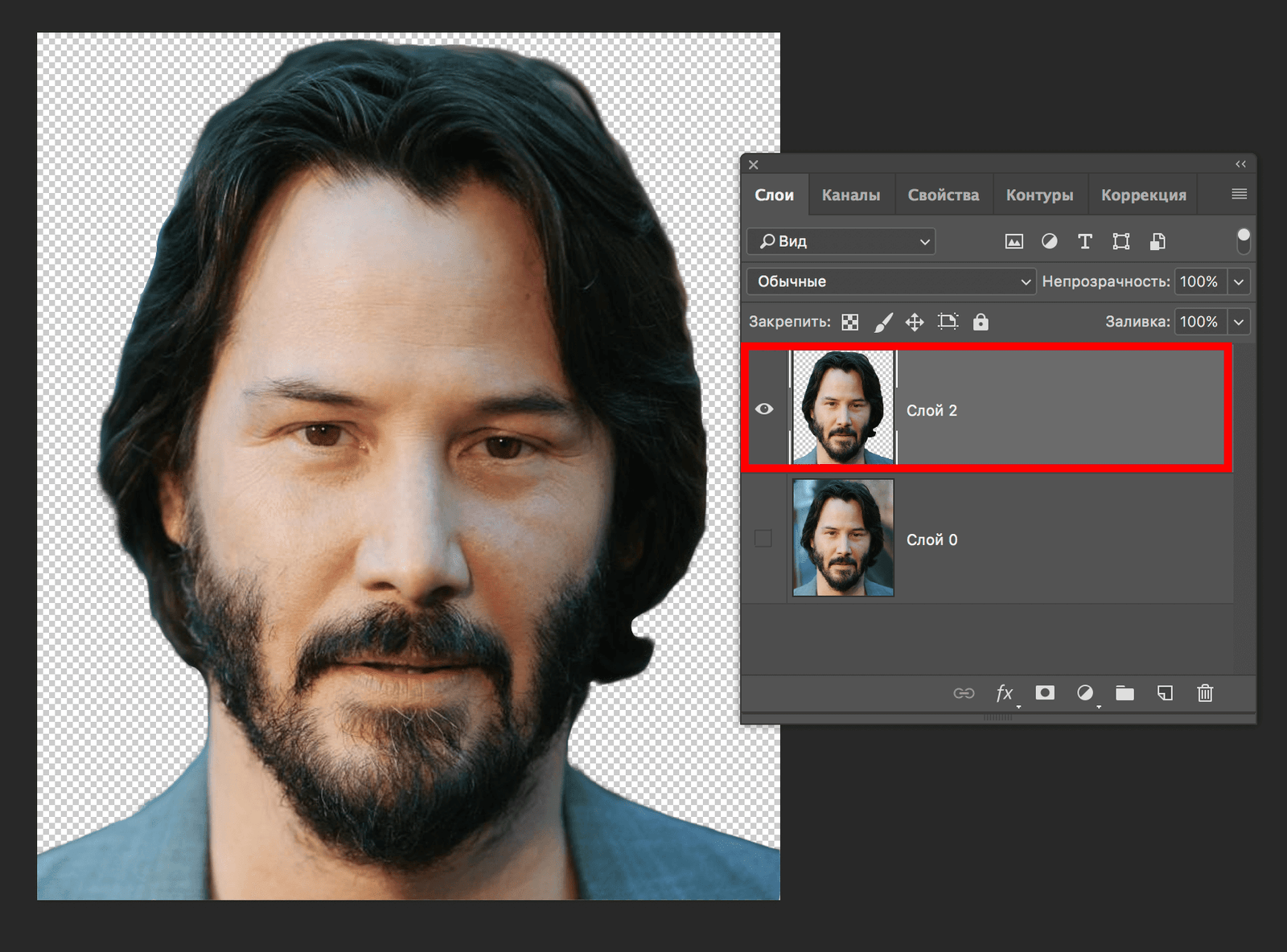The width and height of the screenshot is (1287, 952).
Task: Open the panel hamburger options menu
Action: tap(1239, 194)
